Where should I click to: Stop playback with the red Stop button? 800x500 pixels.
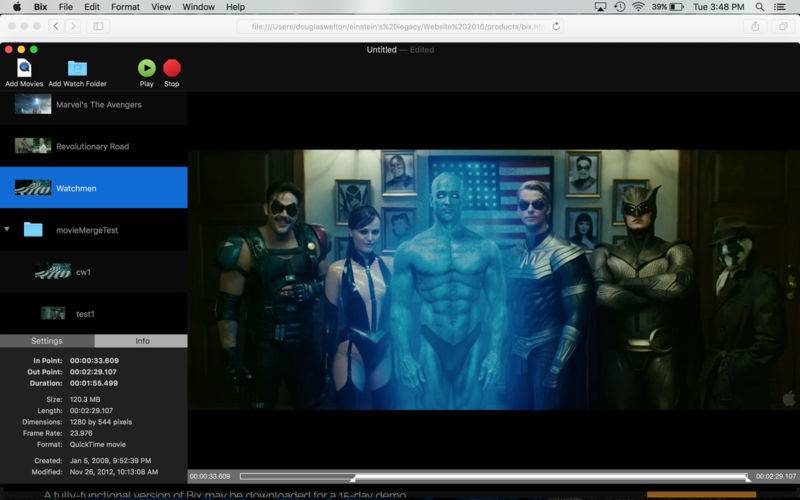tap(172, 68)
